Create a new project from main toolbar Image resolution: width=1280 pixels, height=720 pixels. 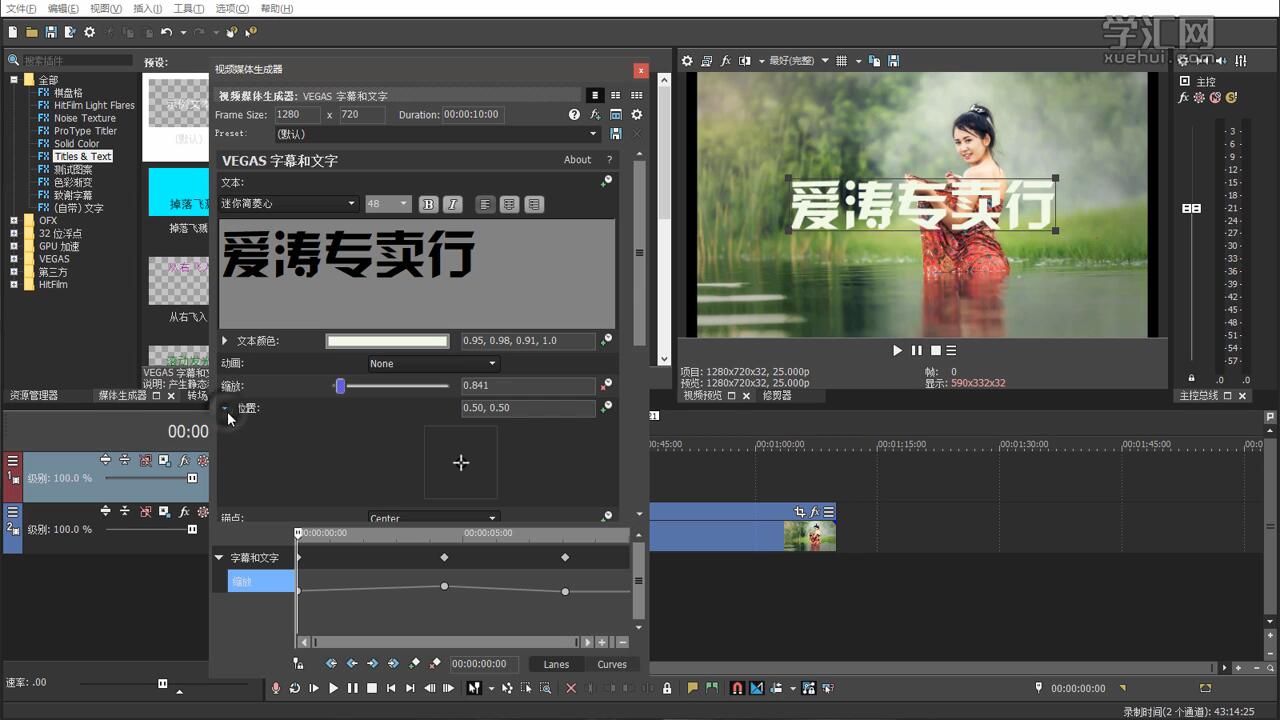(x=11, y=32)
